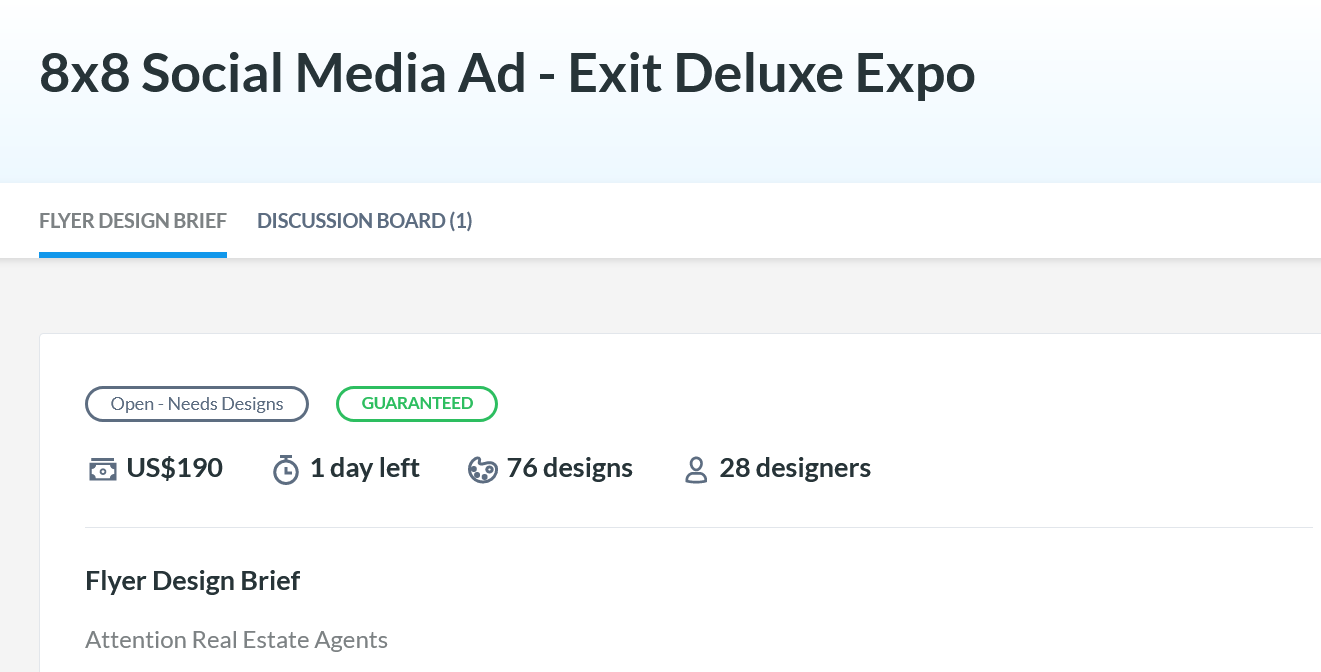1321x672 pixels.
Task: Click the (1) count on Discussion Board
Action: [461, 221]
